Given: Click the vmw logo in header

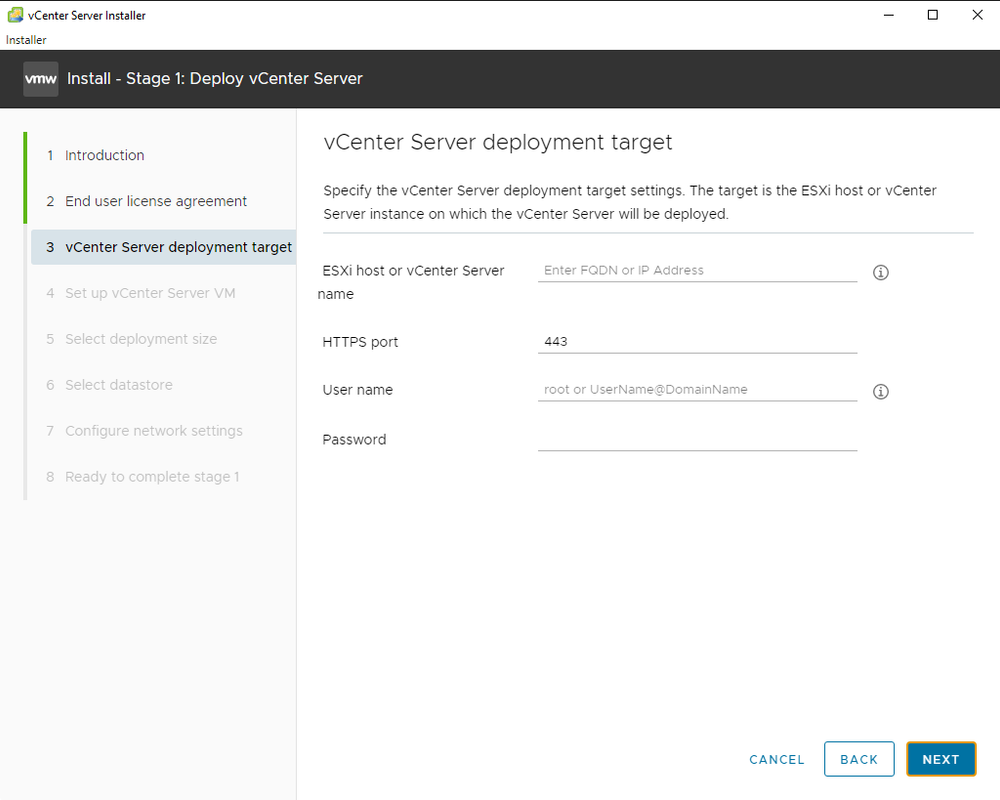Looking at the screenshot, I should click(x=41, y=79).
